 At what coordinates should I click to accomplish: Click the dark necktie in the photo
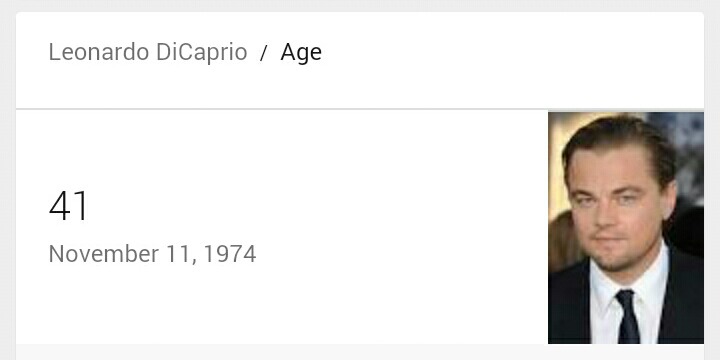(x=627, y=317)
